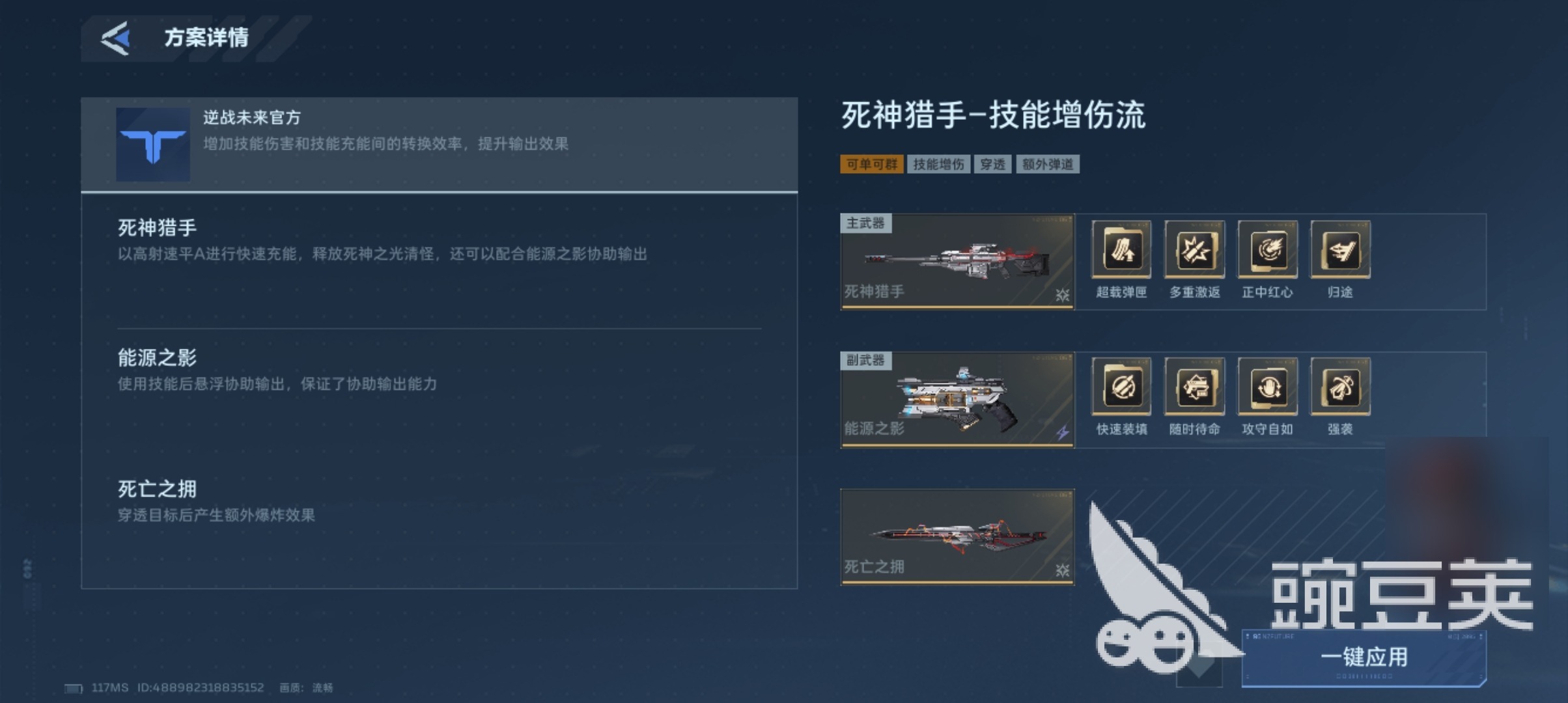
Task: Open the 死亡之拥 weapon card
Action: tap(957, 537)
